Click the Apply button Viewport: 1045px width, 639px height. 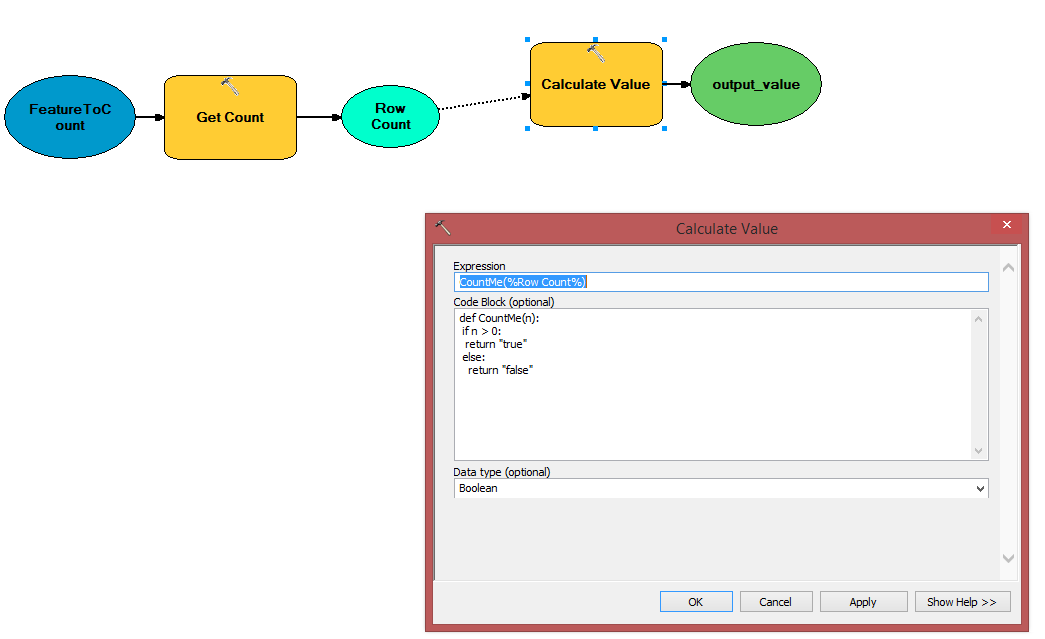click(x=863, y=601)
